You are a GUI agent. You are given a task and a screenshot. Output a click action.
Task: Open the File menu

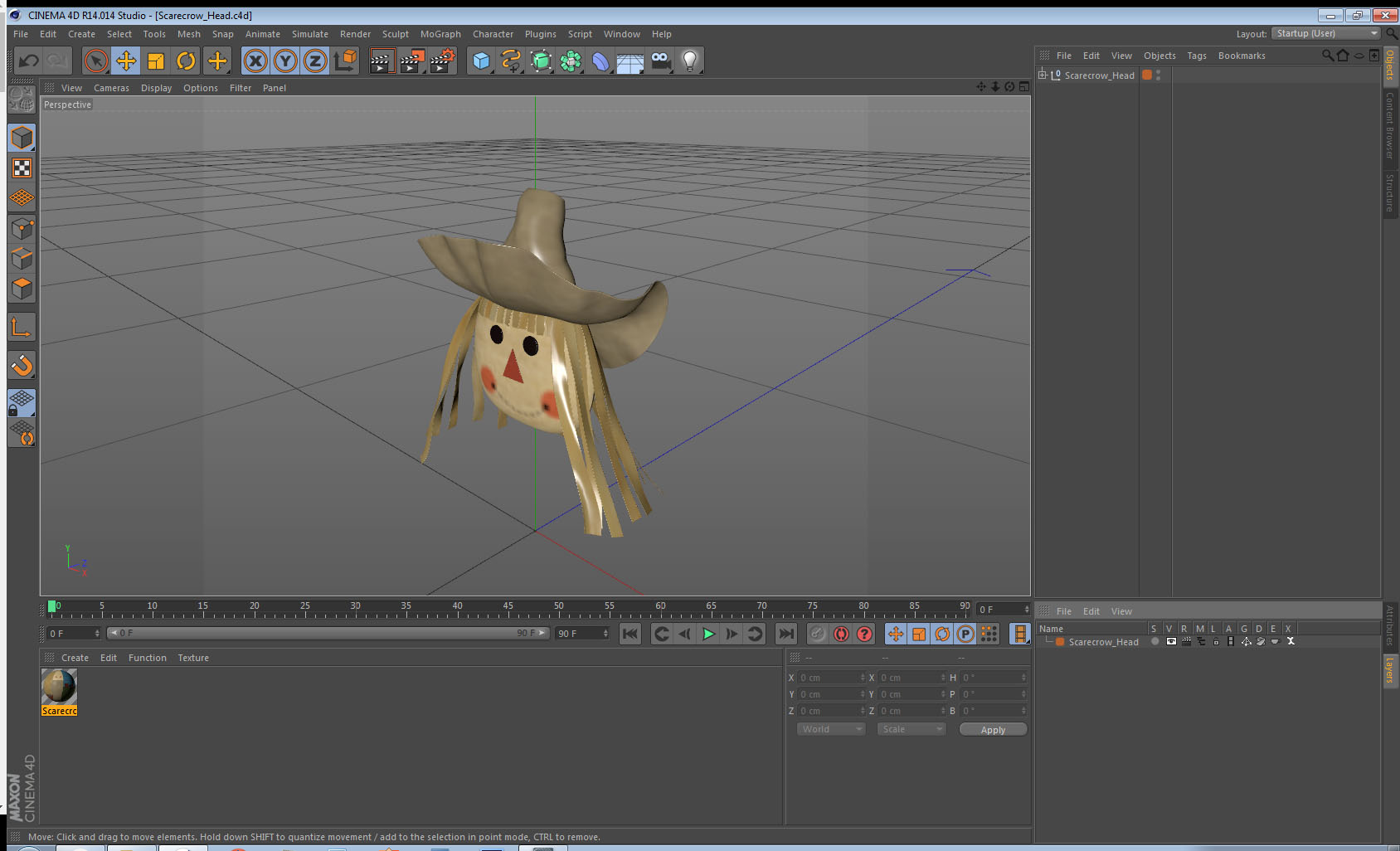[21, 34]
